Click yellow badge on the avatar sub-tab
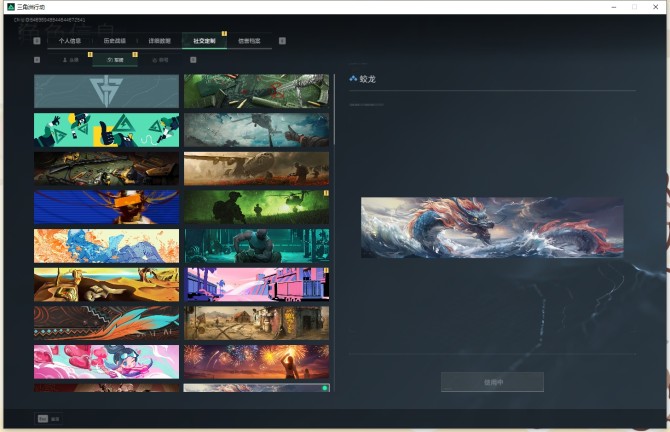670x432 pixels. click(90, 54)
